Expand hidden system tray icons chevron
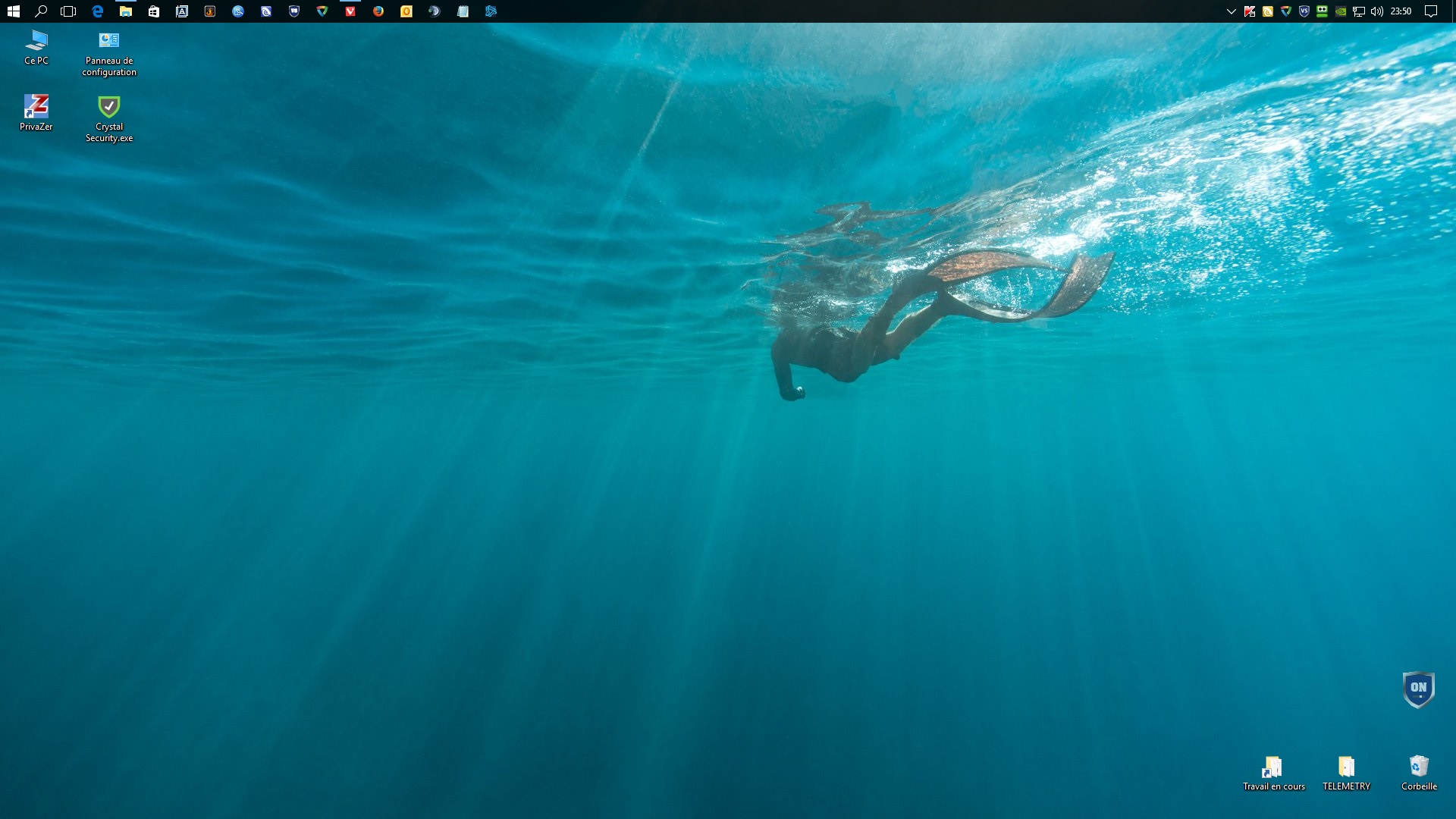The width and height of the screenshot is (1456, 819). click(x=1232, y=11)
